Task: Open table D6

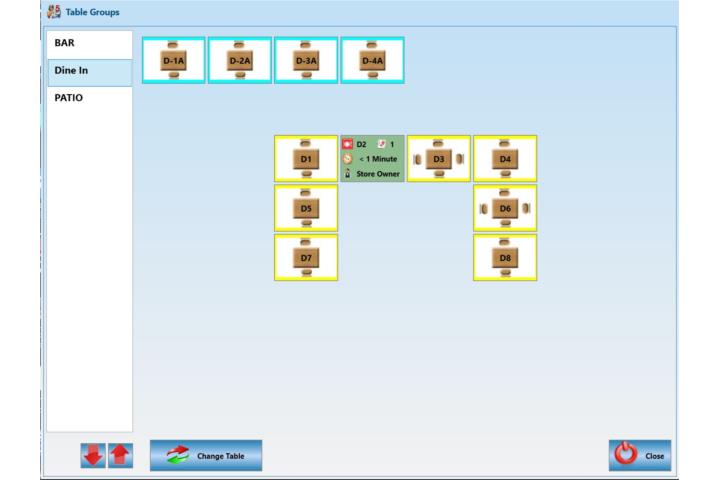Action: (505, 208)
